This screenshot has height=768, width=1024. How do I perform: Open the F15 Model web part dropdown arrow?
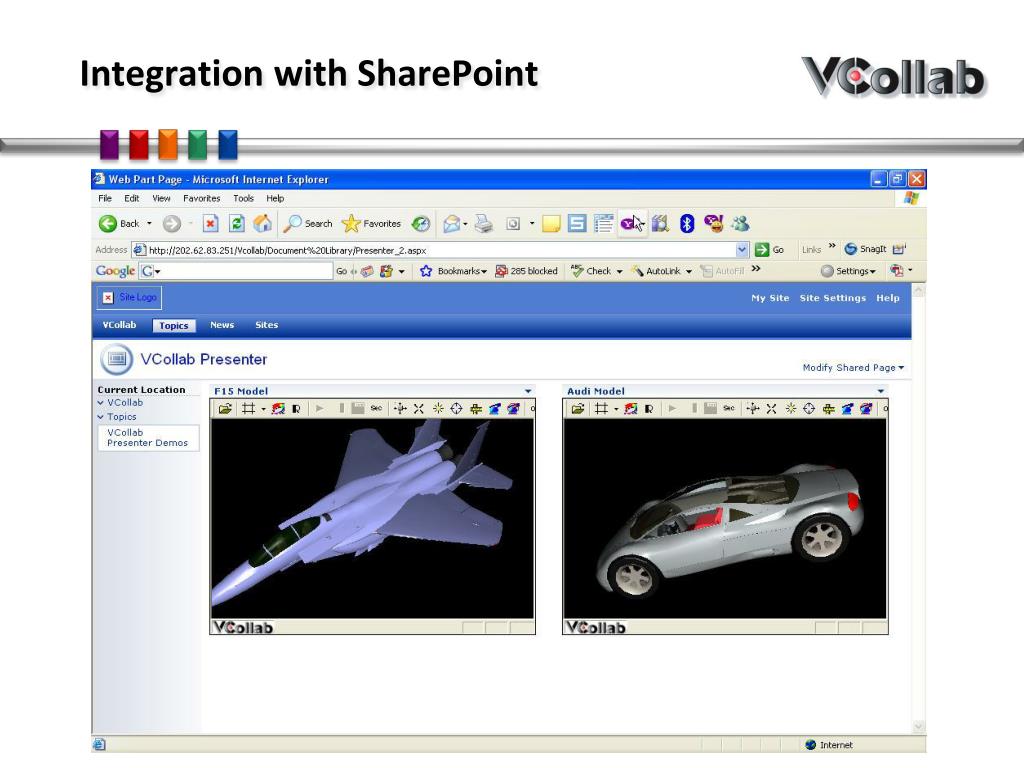528,391
